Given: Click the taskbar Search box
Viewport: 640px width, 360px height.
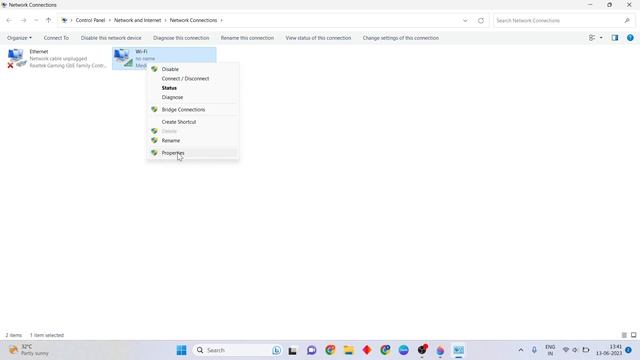Looking at the screenshot, I should pos(238,350).
